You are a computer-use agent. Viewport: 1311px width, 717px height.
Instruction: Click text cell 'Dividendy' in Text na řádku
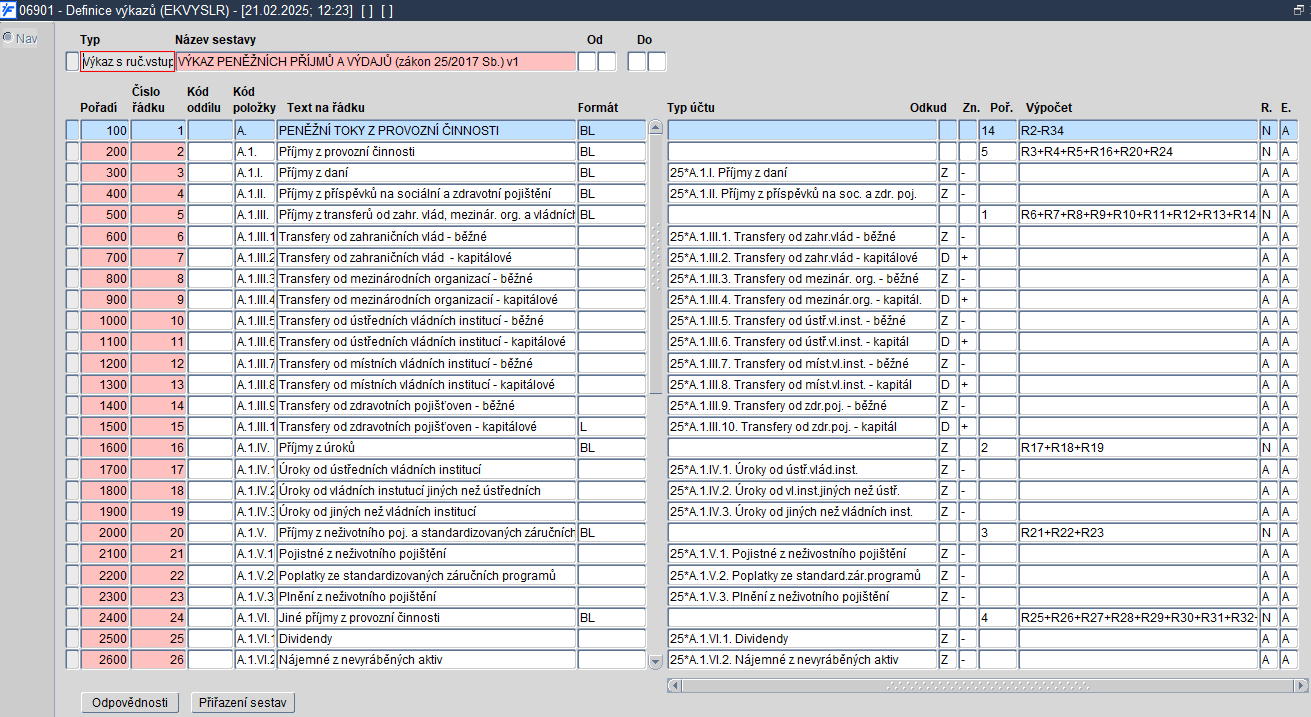(426, 639)
